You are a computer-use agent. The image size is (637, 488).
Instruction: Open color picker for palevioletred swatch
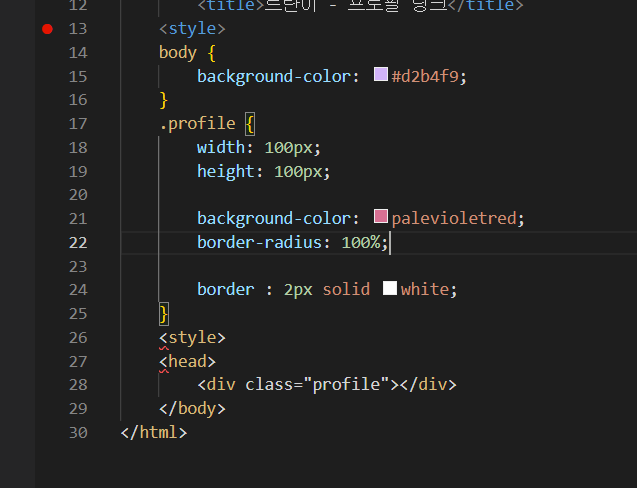pyautogui.click(x=381, y=216)
